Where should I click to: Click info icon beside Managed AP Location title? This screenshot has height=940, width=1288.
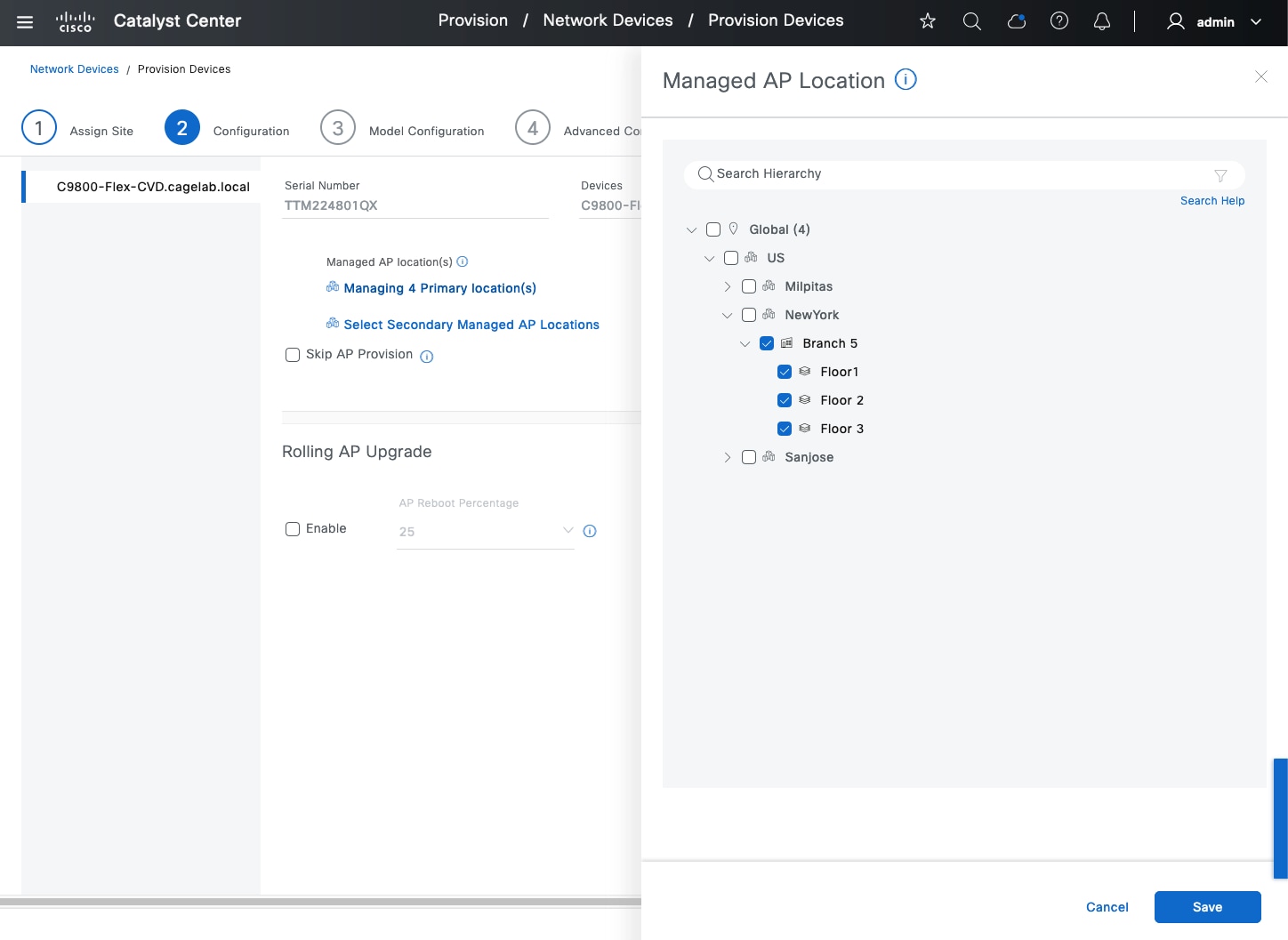[x=906, y=80]
